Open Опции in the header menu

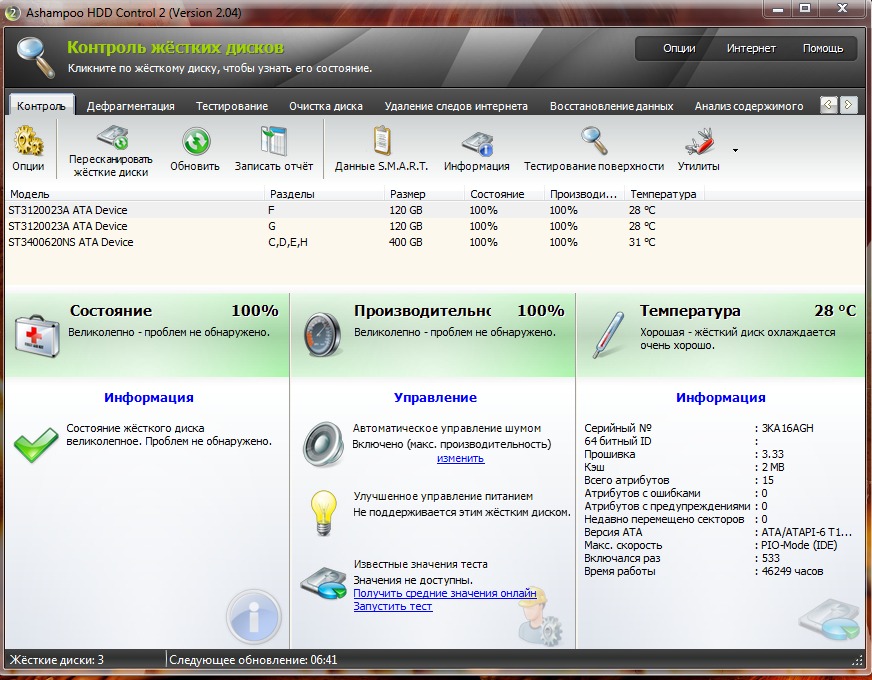pos(679,48)
